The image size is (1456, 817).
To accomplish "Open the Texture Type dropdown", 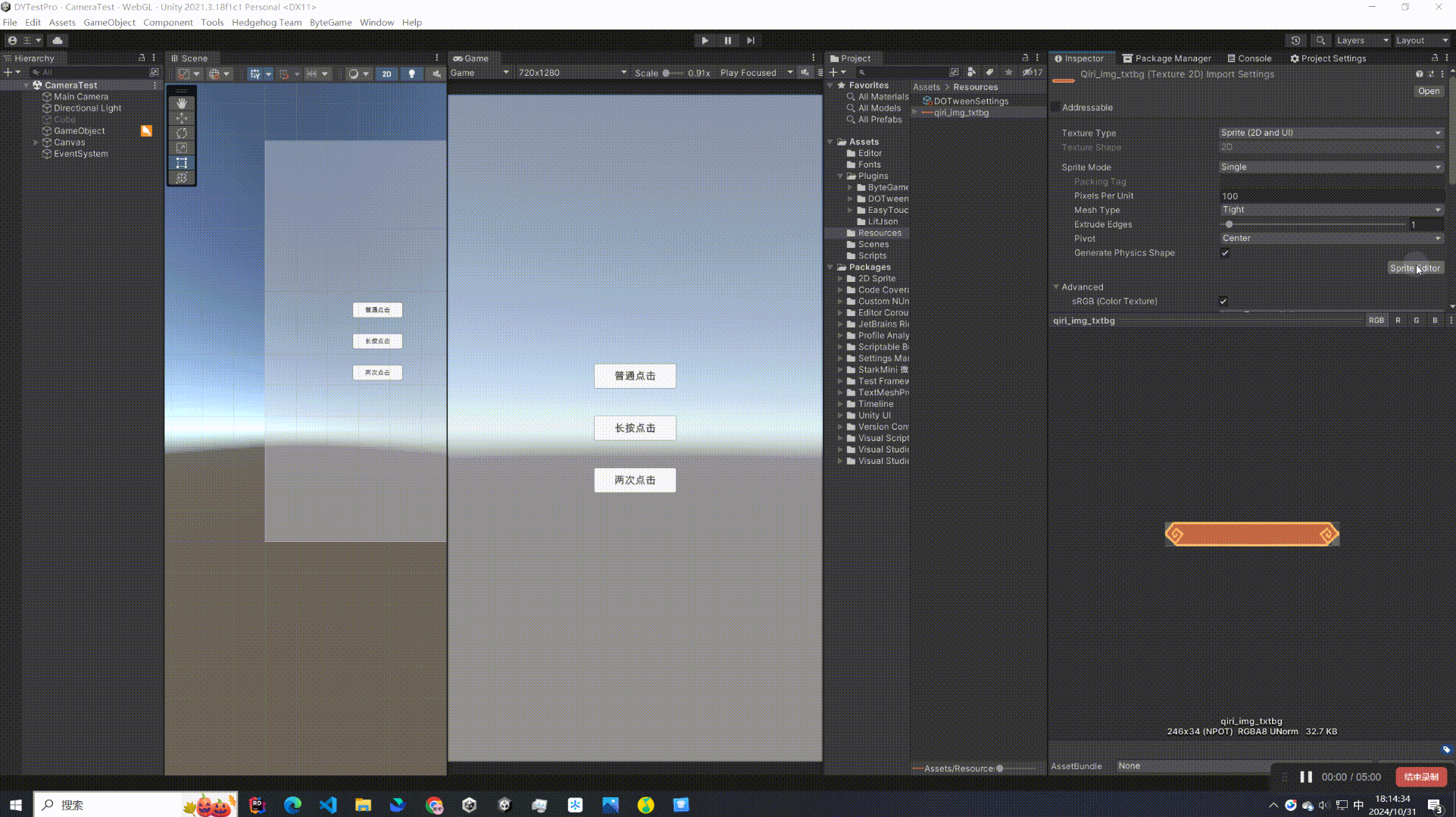I will [x=1331, y=133].
